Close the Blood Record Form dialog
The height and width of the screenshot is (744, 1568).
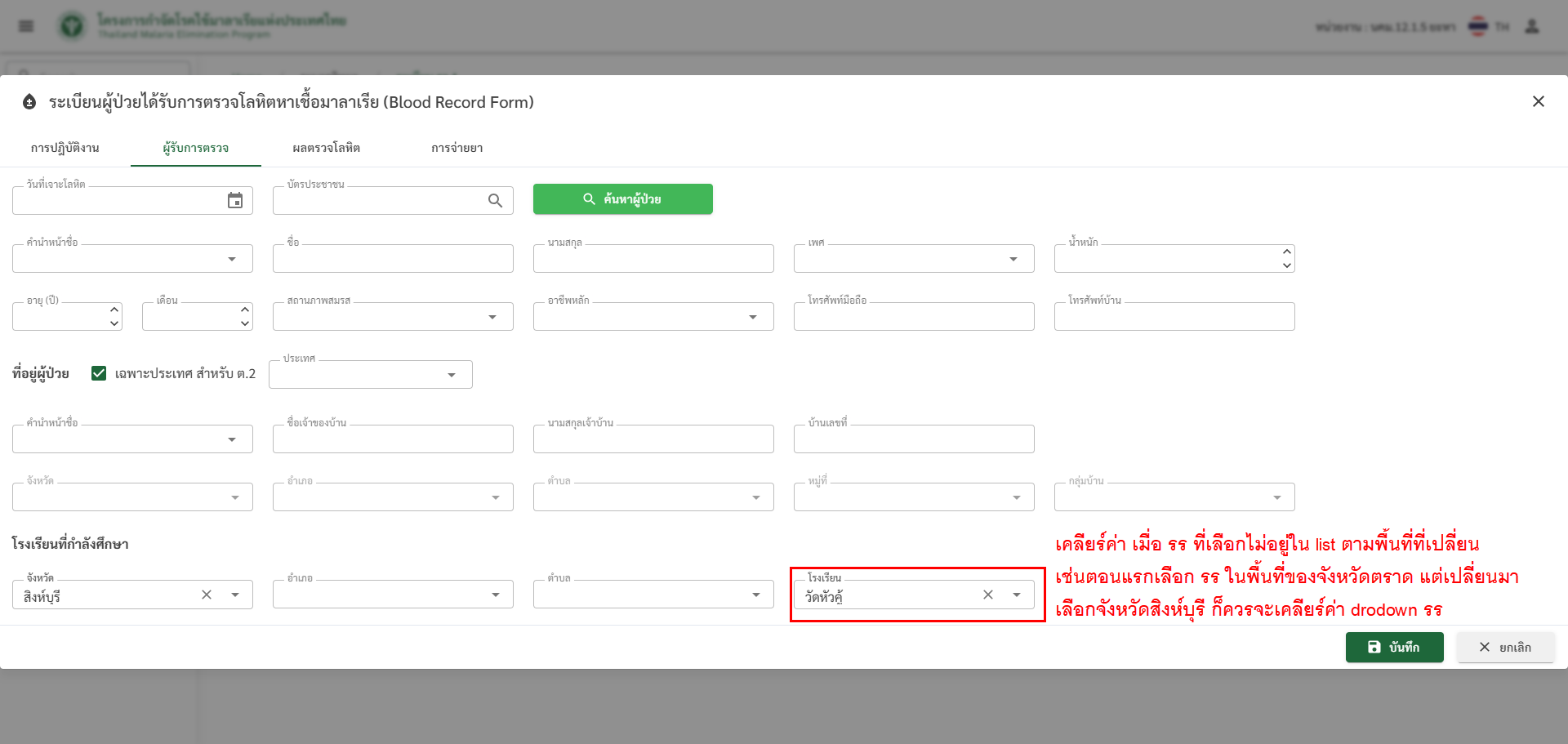(x=1538, y=101)
